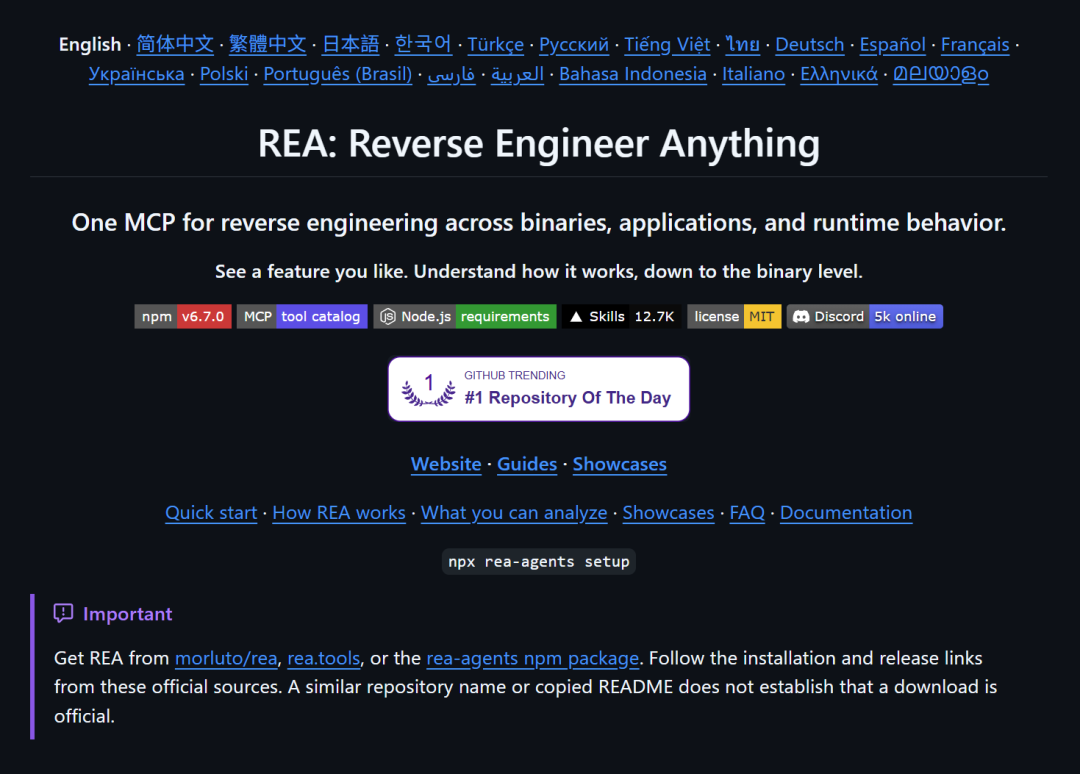The image size is (1080, 774).
Task: Open the MCP tool catalog badge
Action: 302,317
